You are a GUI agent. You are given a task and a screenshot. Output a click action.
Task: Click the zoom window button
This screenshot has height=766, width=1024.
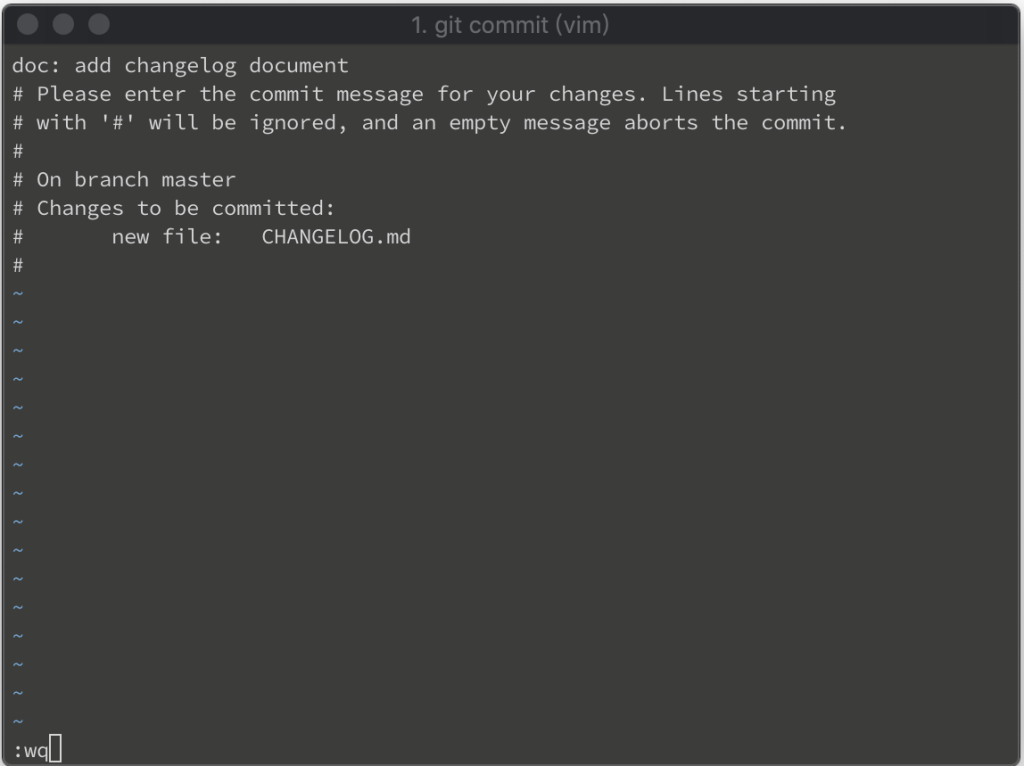[99, 24]
